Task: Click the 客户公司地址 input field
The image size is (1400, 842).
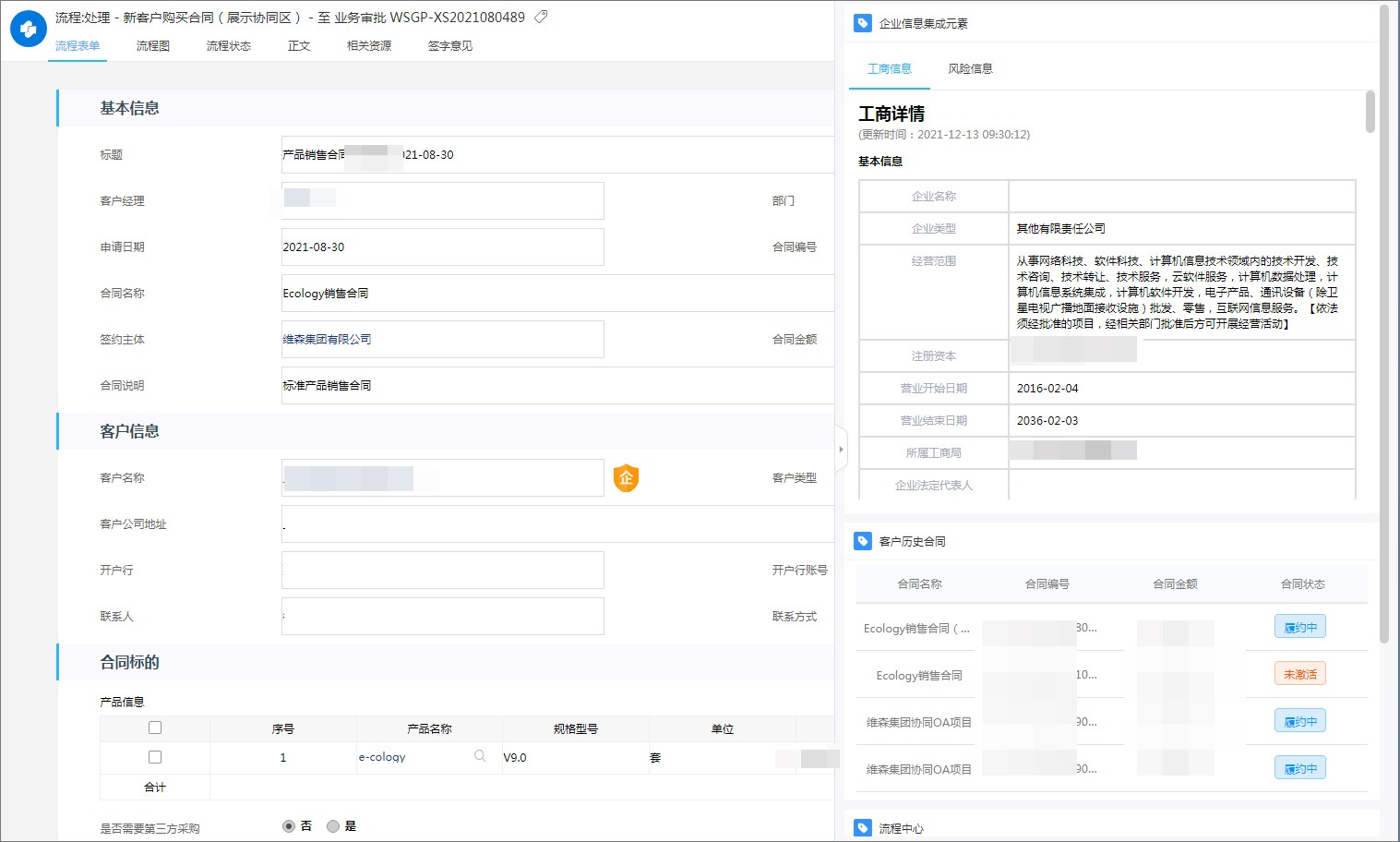Action: click(557, 523)
